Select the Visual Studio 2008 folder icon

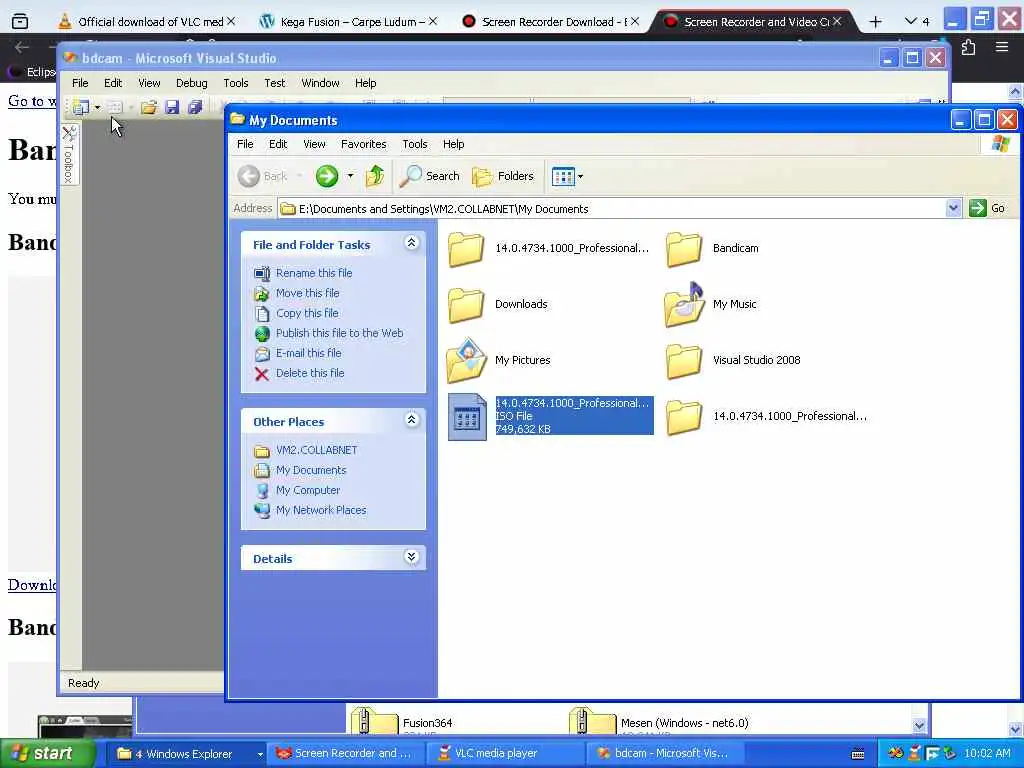tap(684, 361)
